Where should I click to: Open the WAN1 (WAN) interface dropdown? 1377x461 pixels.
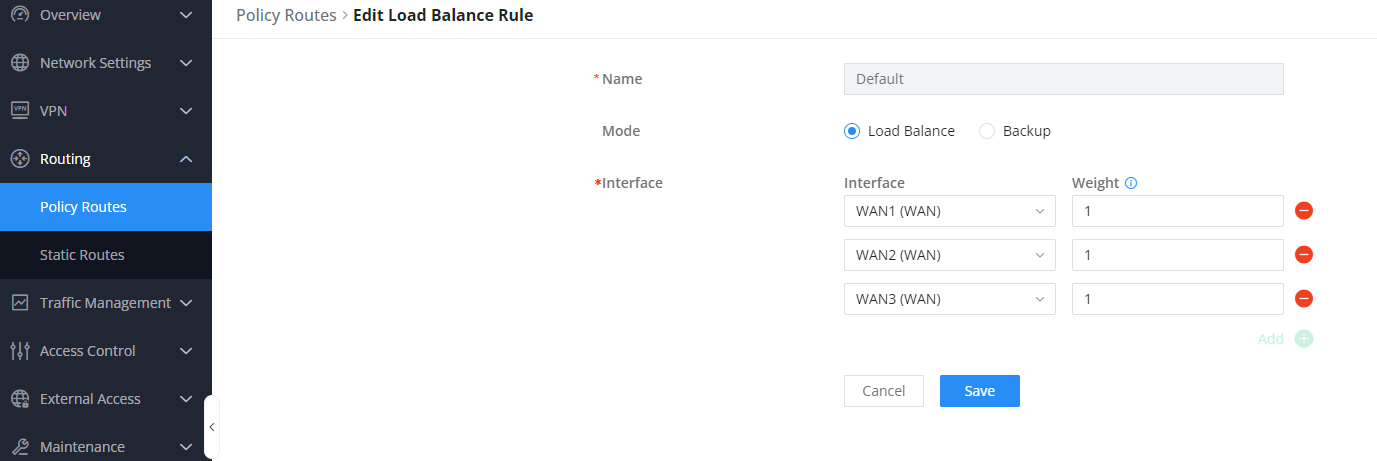(x=949, y=211)
